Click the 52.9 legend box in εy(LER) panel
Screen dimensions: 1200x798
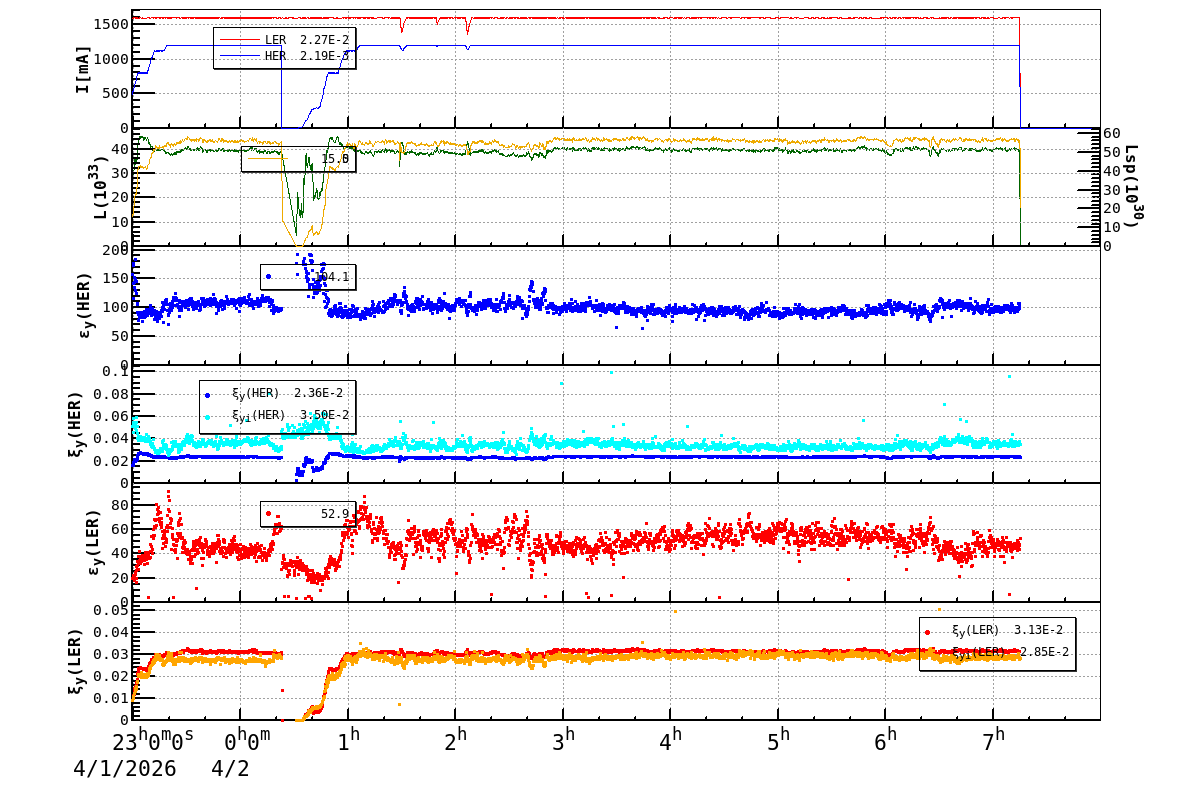[308, 514]
